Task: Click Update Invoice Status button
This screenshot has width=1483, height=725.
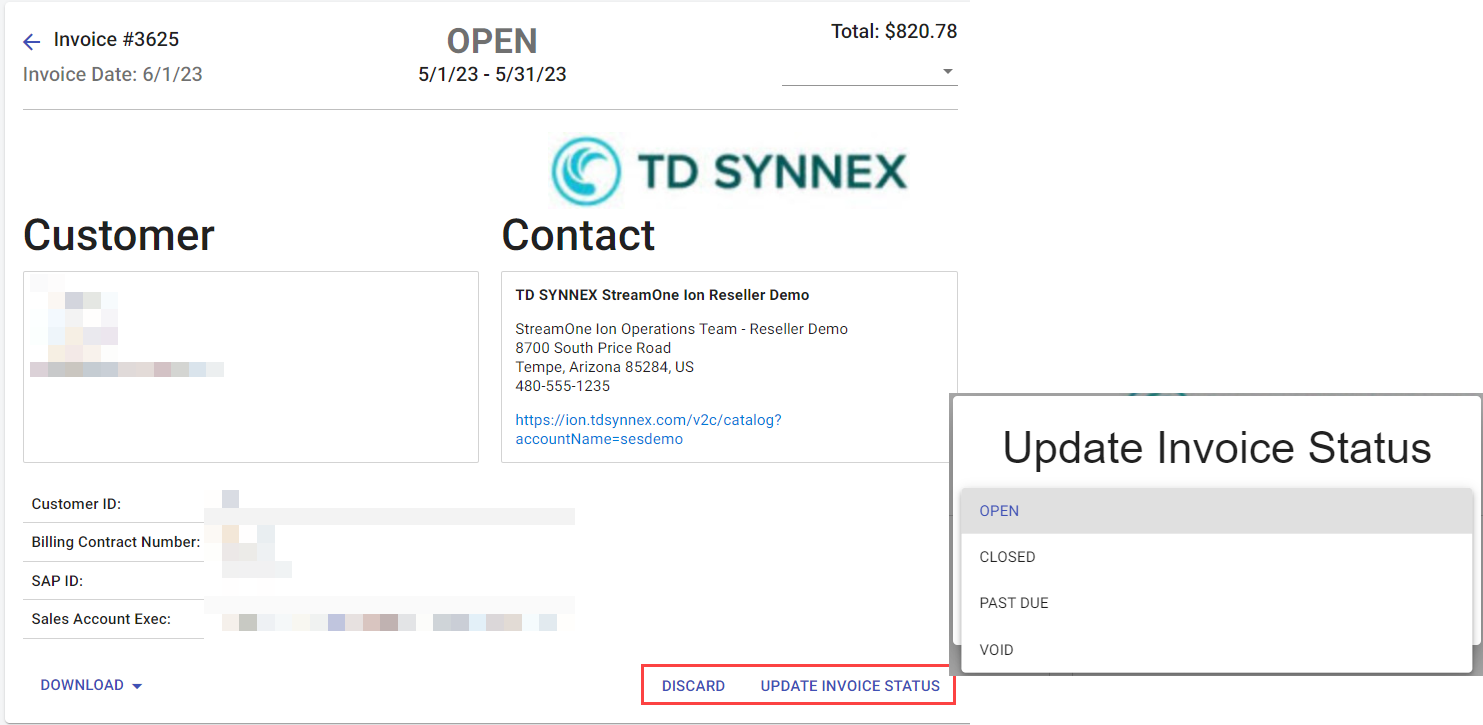Action: 850,686
